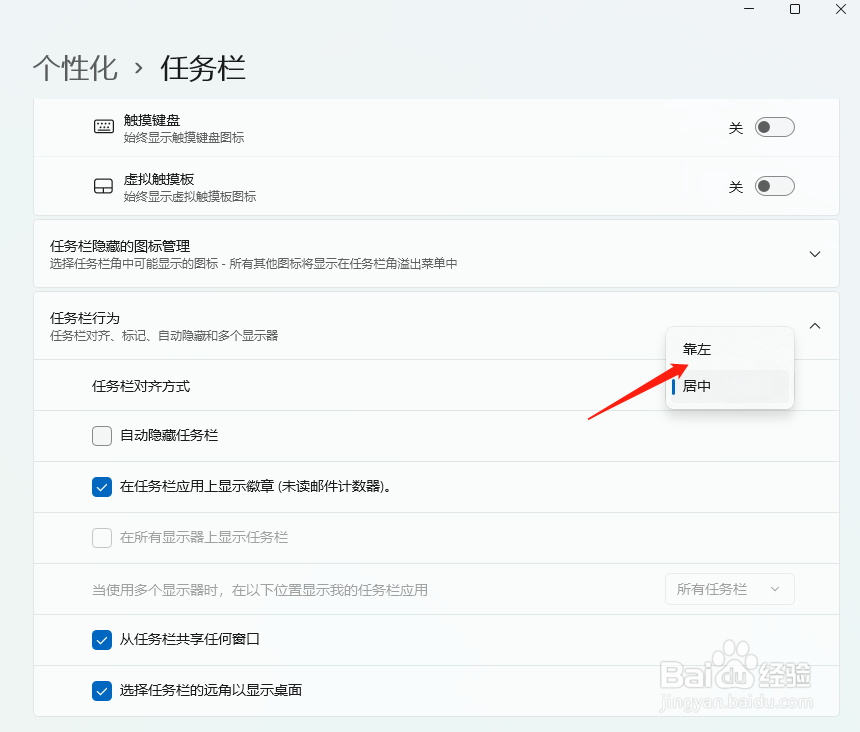Click 任务栏行为 header text

click(85, 318)
